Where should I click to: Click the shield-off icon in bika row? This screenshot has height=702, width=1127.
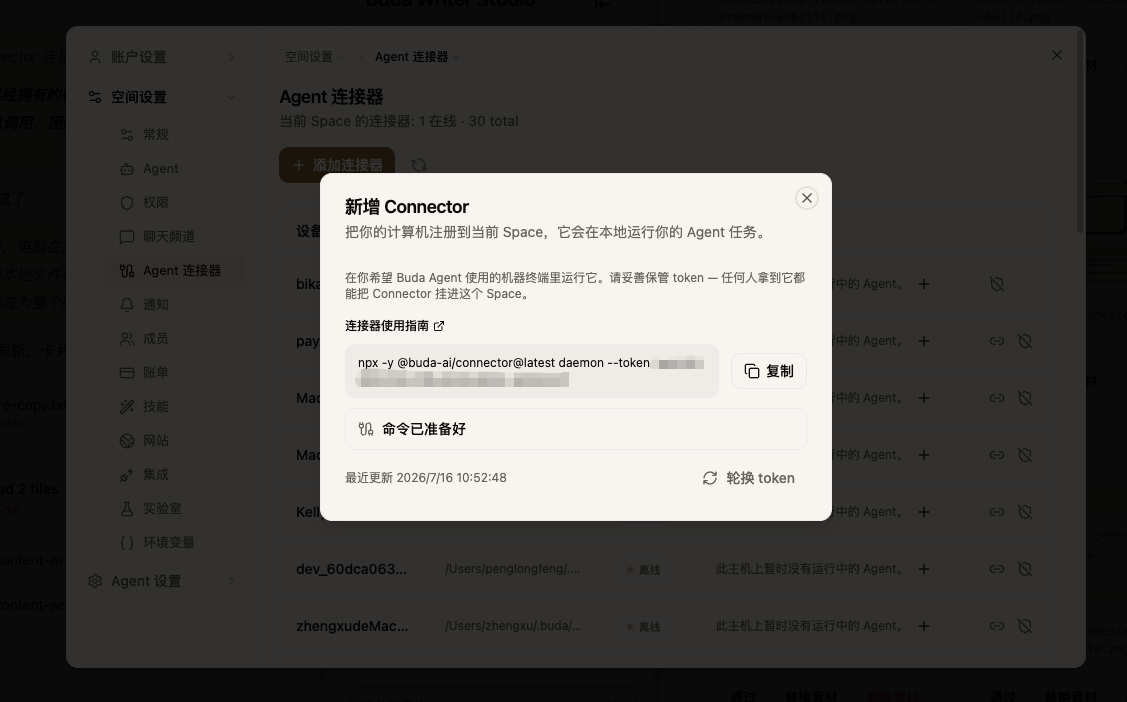pyautogui.click(x=997, y=285)
